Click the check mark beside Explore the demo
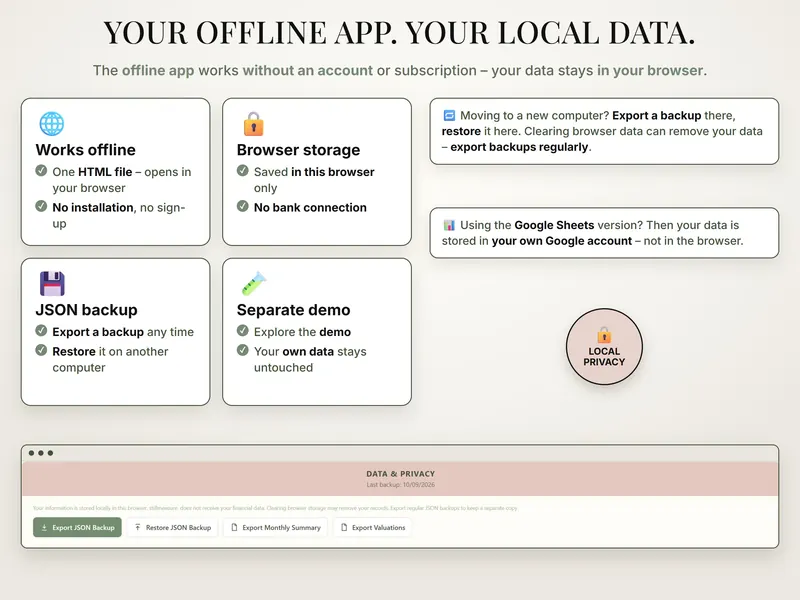Viewport: 800px width, 600px height. click(243, 331)
